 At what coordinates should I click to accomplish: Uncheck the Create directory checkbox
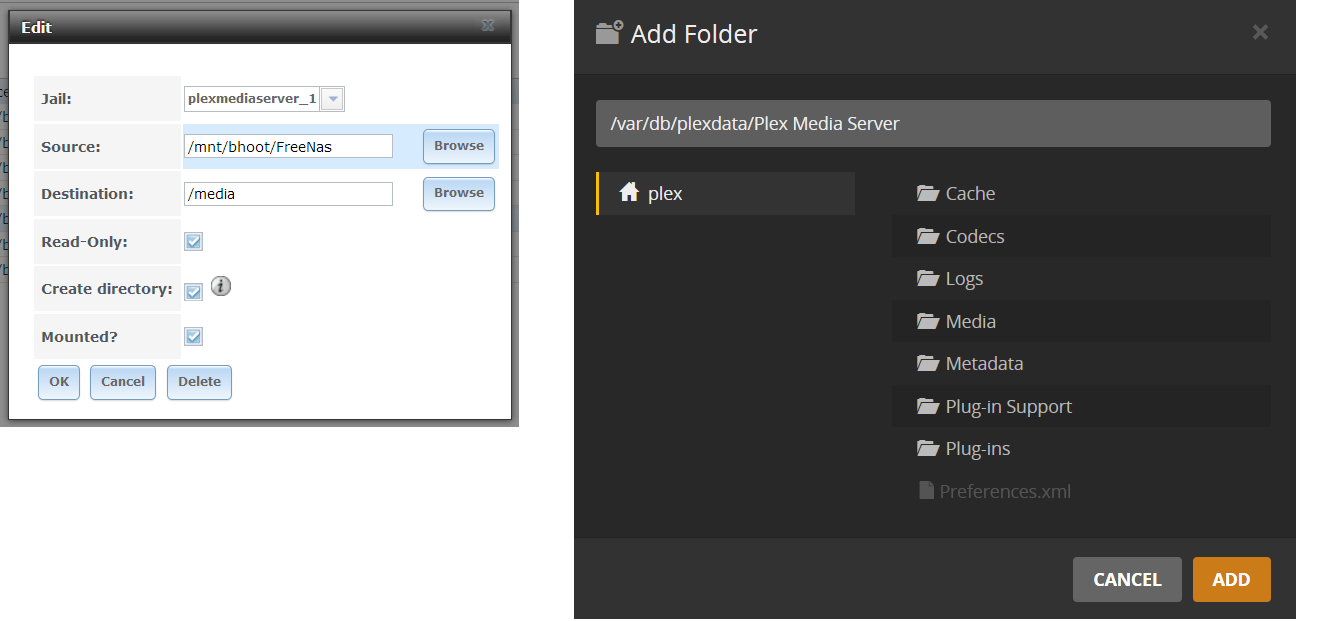(x=194, y=291)
